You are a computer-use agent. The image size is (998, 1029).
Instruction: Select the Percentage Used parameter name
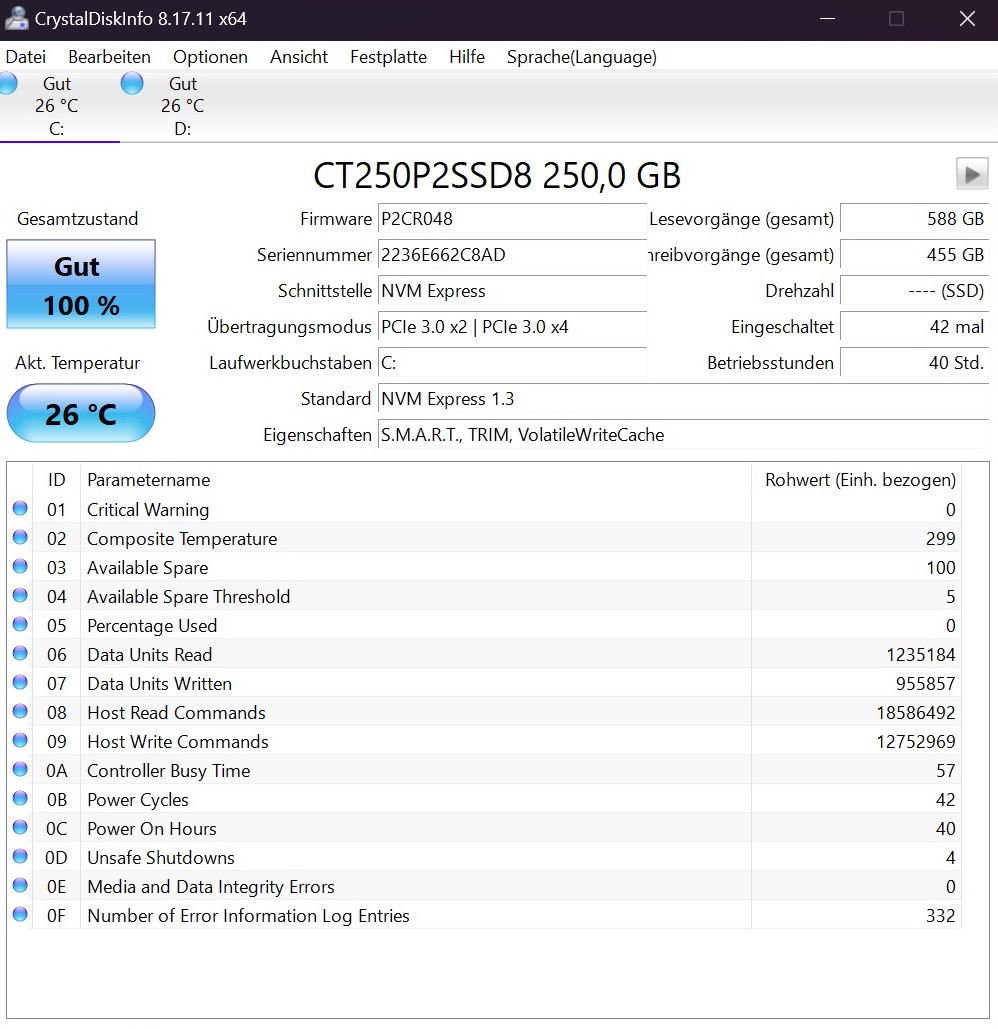pos(152,626)
